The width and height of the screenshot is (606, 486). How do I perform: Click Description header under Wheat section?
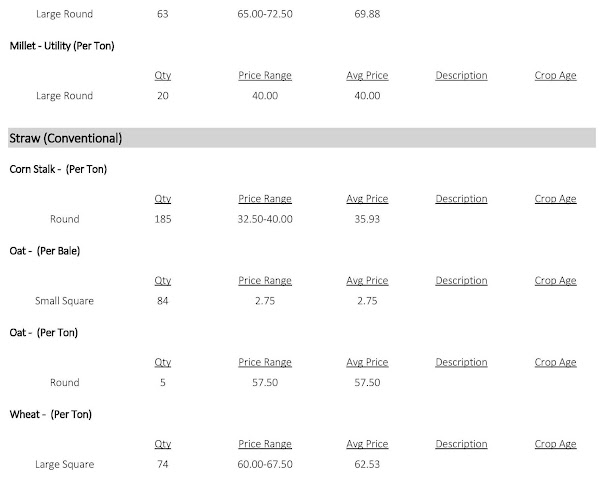461,444
